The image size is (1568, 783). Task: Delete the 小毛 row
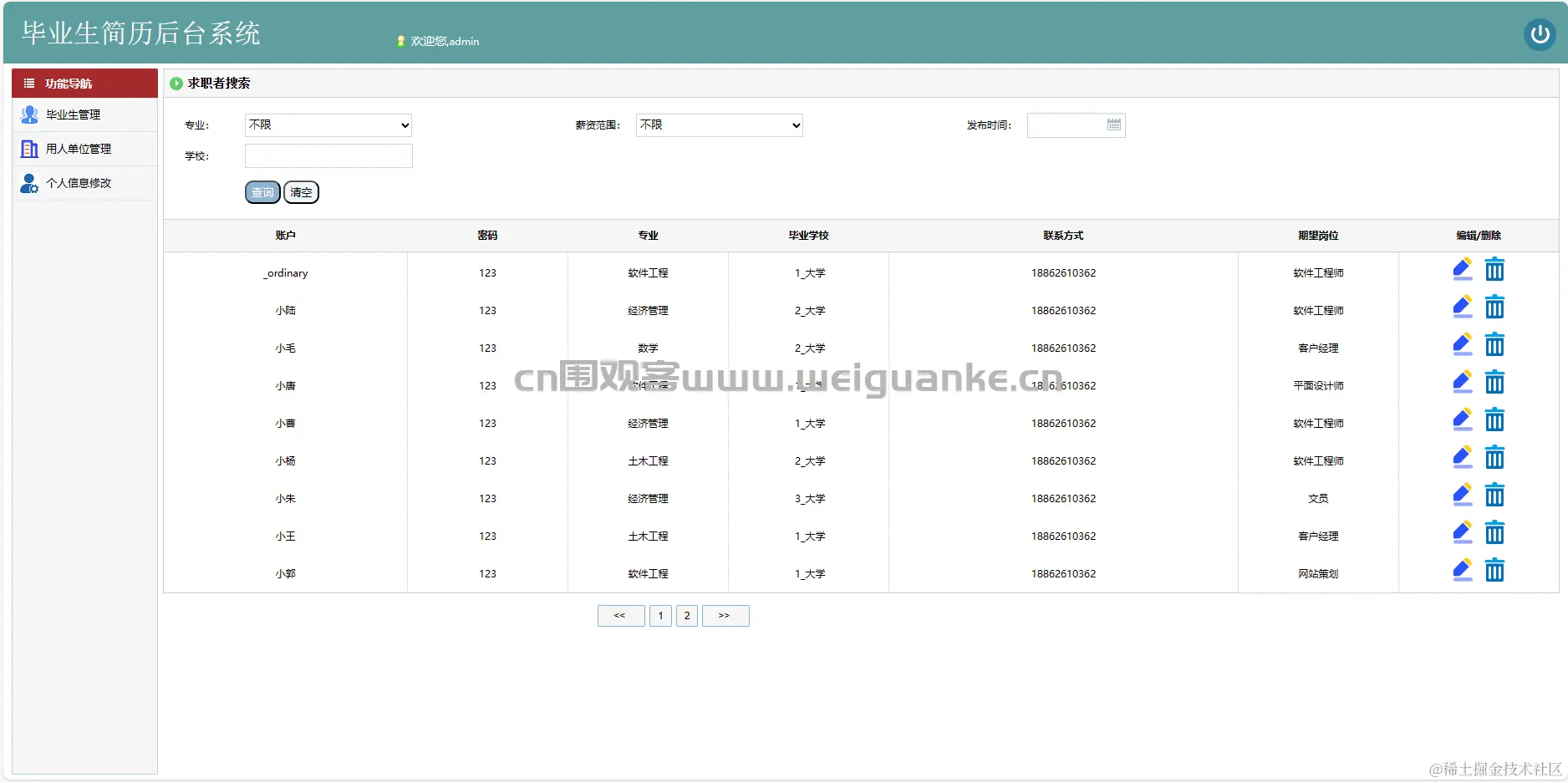[1494, 345]
